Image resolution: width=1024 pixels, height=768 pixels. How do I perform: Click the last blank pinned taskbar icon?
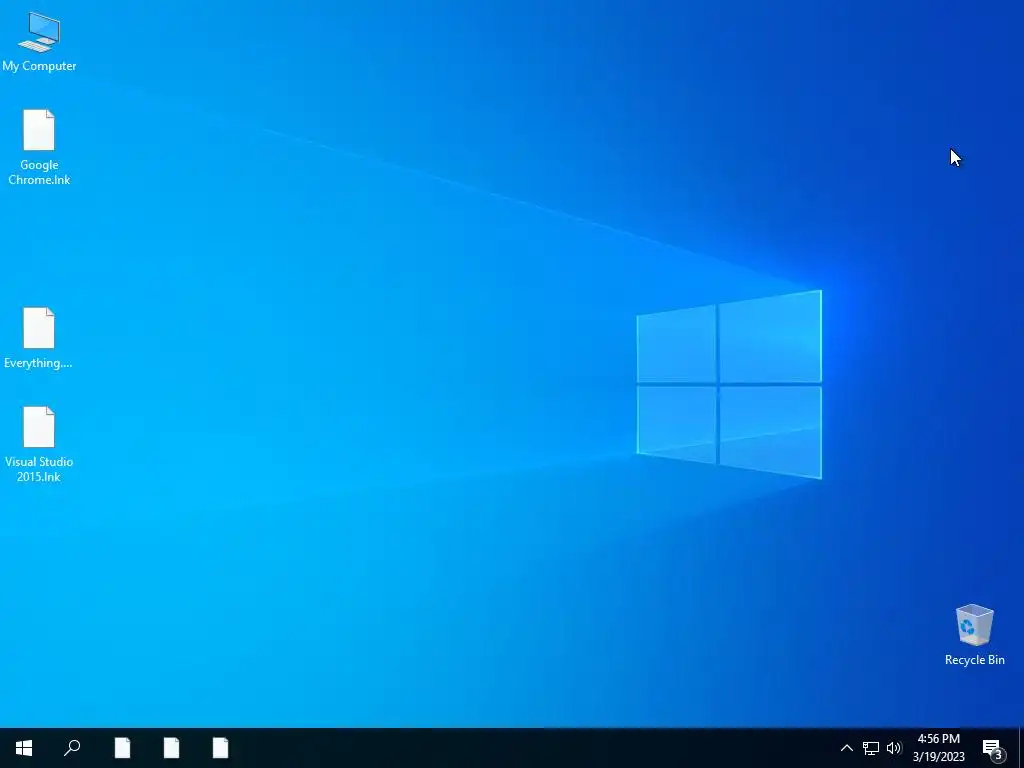(x=221, y=748)
